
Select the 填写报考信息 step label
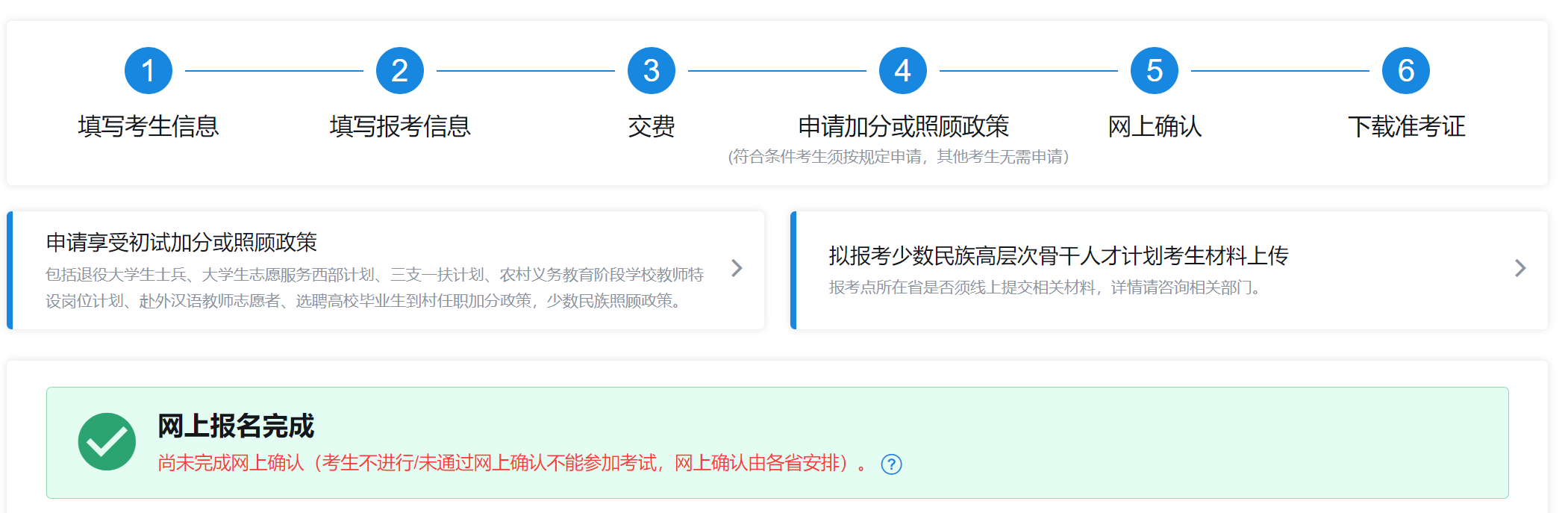tap(399, 126)
